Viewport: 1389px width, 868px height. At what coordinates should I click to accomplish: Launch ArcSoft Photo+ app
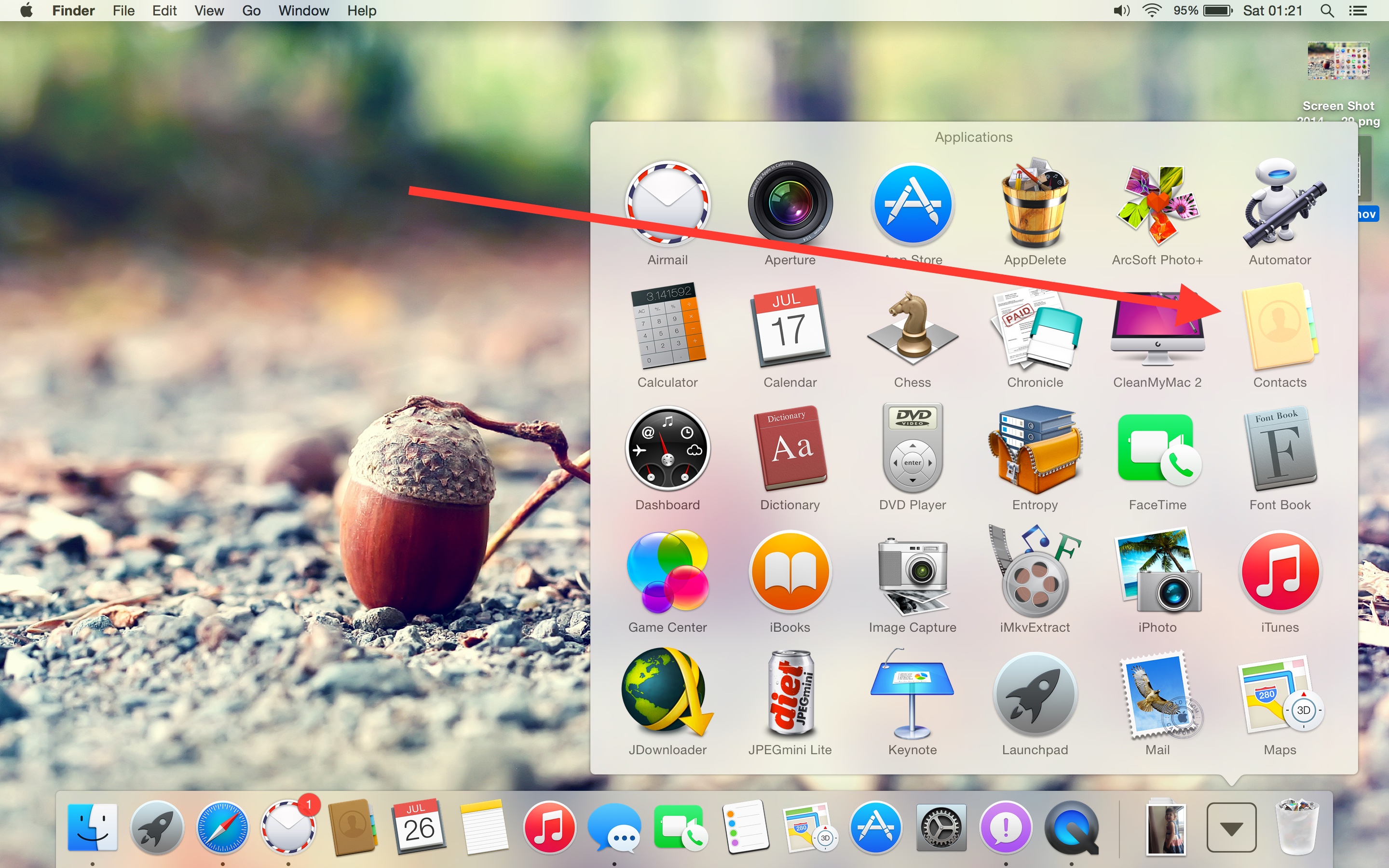click(x=1157, y=204)
